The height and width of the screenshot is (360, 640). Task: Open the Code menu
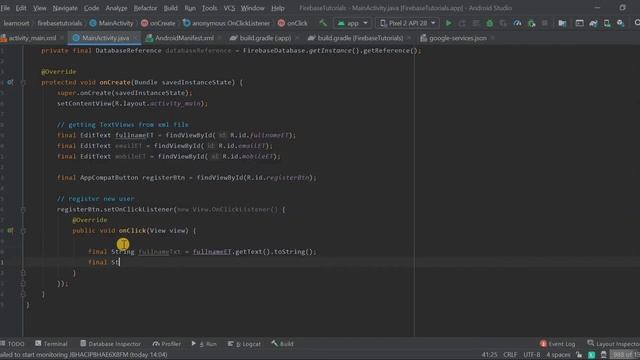click(x=91, y=8)
